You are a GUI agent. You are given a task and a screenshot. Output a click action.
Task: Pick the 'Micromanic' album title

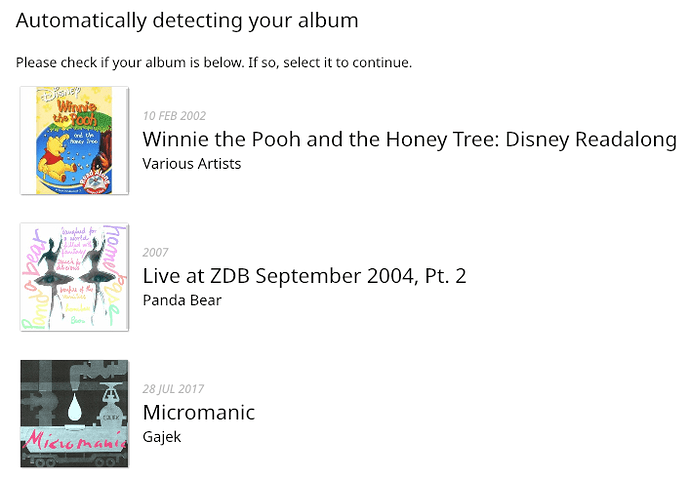199,412
